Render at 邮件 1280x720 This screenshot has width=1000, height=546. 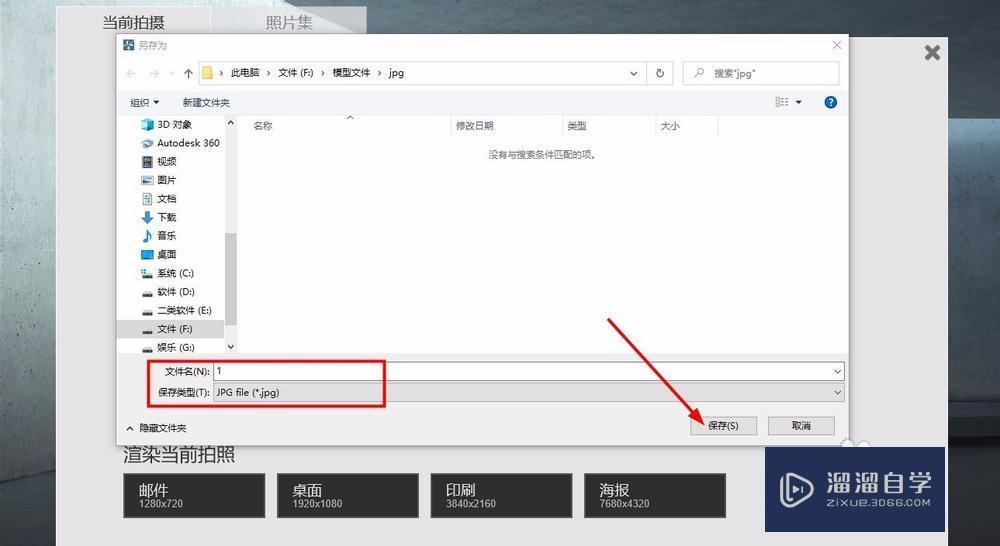194,495
